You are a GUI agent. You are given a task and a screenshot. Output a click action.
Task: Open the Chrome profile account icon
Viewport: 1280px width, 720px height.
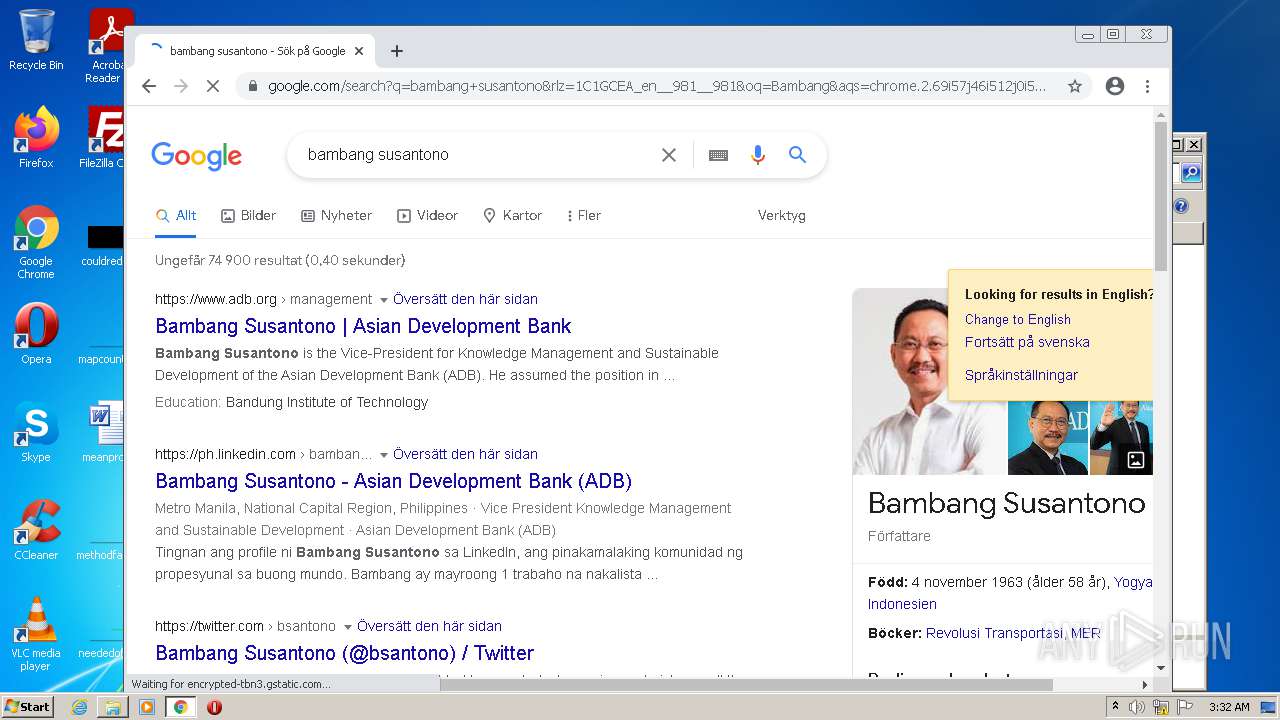(x=1115, y=86)
